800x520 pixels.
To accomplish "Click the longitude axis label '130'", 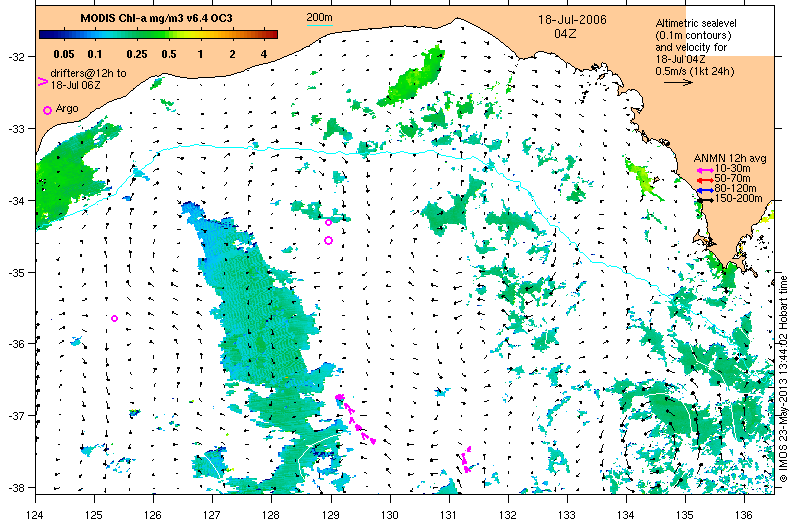I will [390, 514].
